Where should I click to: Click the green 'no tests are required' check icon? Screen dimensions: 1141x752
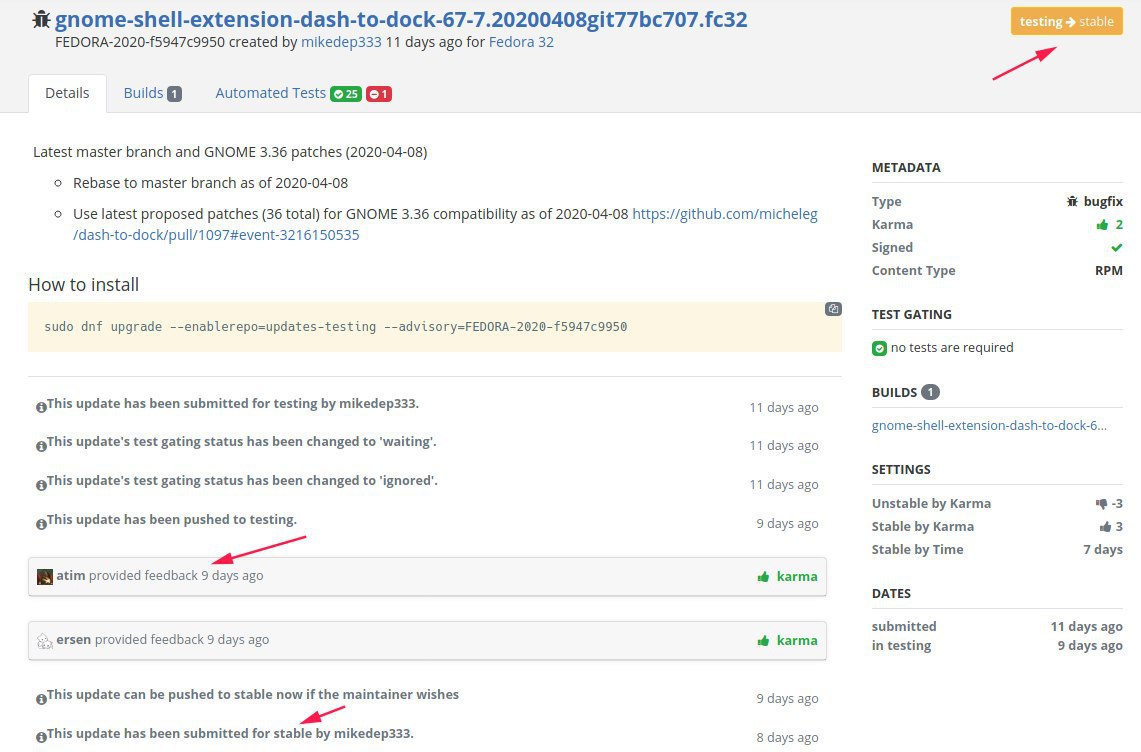879,348
